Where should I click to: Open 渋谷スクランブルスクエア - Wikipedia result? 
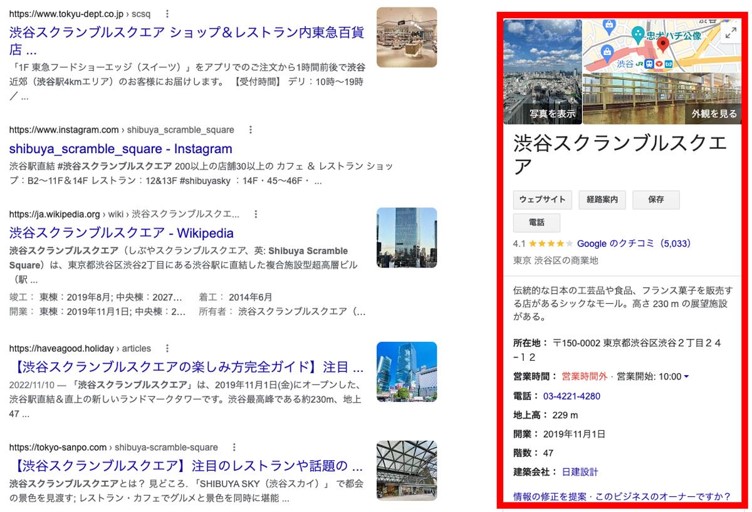point(121,233)
